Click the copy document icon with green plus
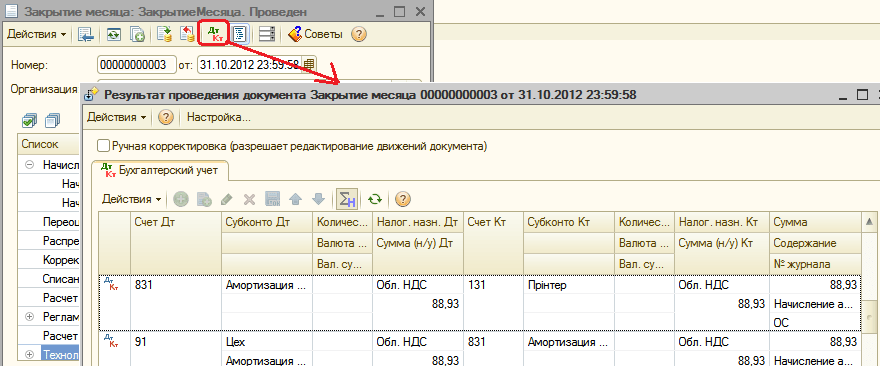 [x=138, y=34]
